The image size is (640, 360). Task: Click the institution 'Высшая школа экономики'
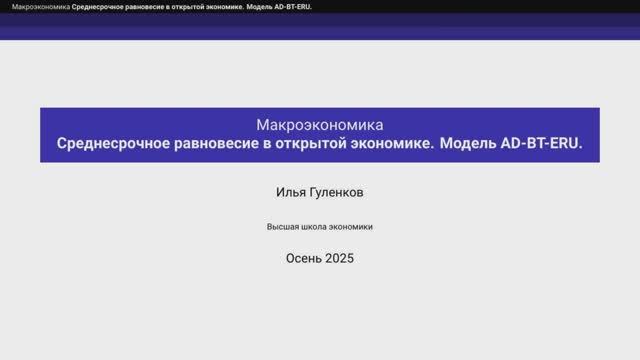[320, 227]
